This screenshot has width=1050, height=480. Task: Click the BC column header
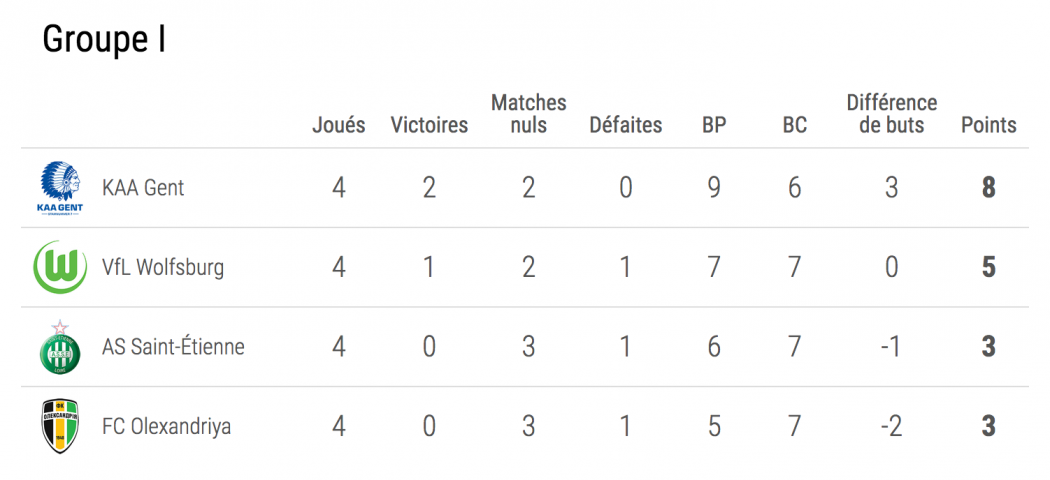coord(795,125)
